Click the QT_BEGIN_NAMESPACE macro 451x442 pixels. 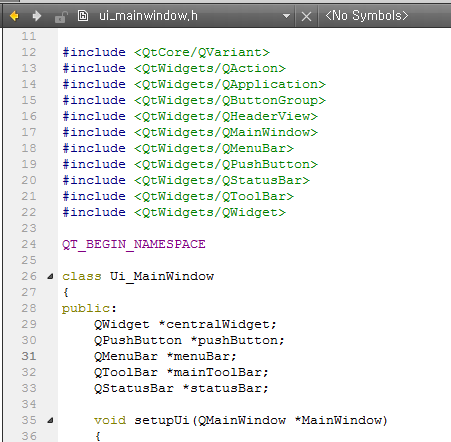134,244
